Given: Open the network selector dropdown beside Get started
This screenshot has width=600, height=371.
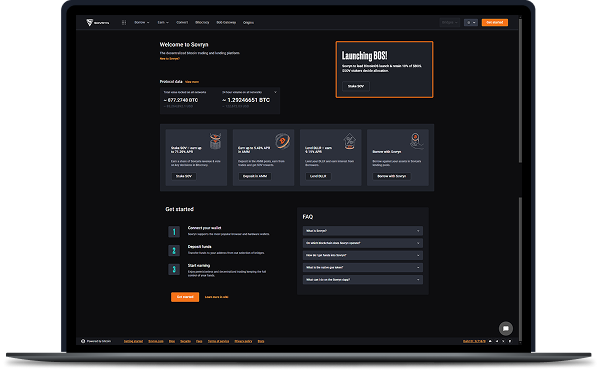Looking at the screenshot, I should coord(471,23).
